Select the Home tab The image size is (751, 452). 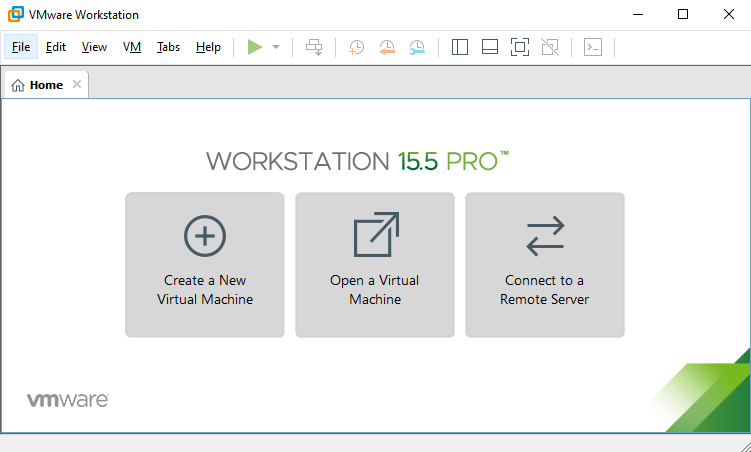click(46, 85)
